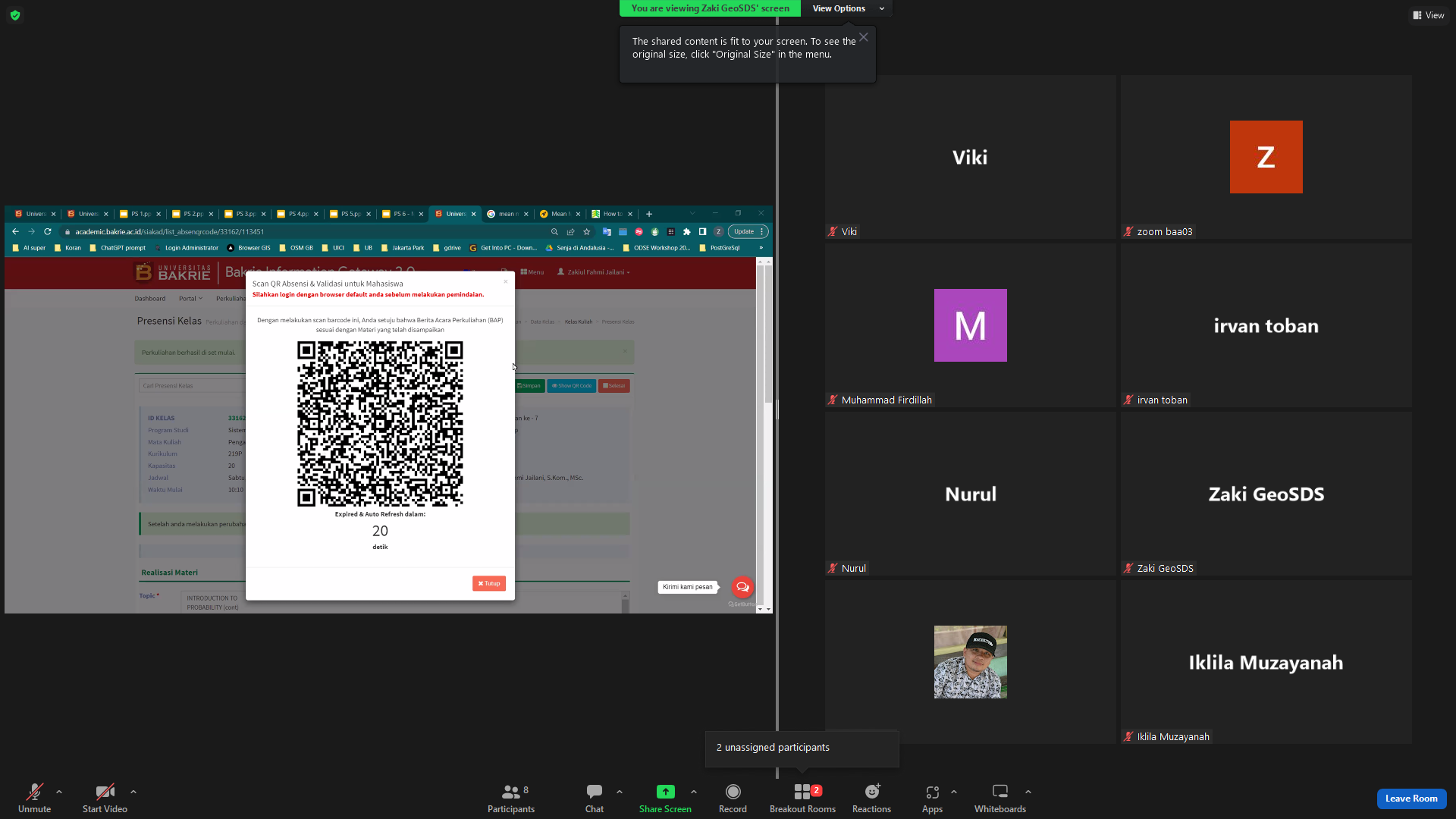
Task: Open the Reactions menu
Action: 871,798
